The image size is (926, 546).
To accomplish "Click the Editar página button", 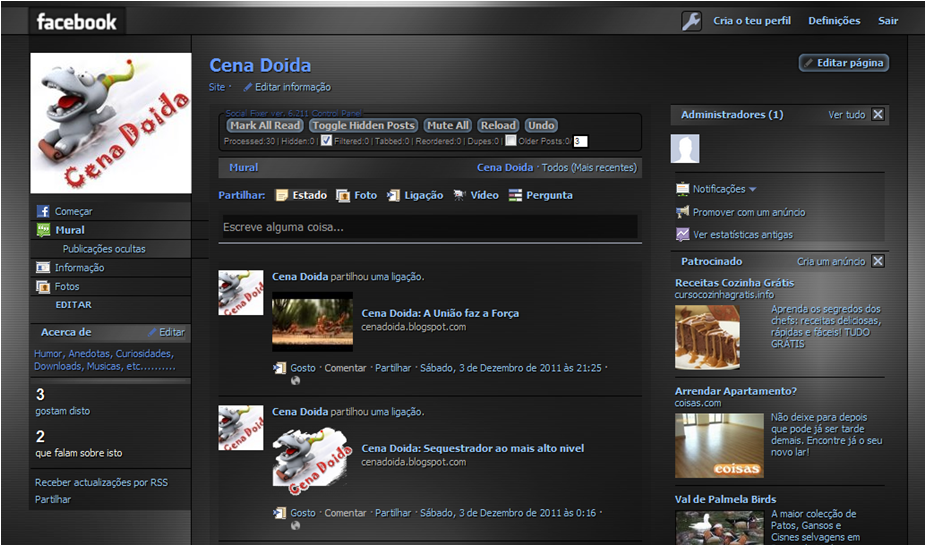I will tap(844, 63).
